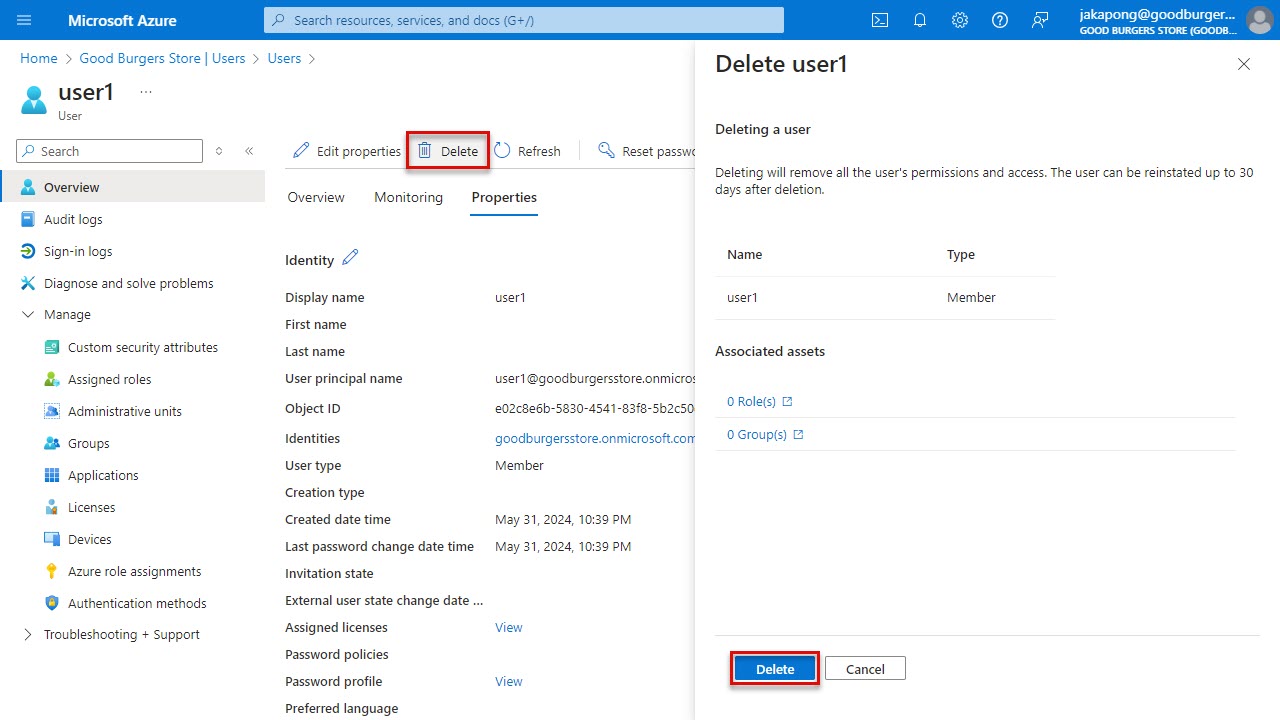Click the Identity edit pencil icon
The height and width of the screenshot is (720, 1280).
click(349, 258)
